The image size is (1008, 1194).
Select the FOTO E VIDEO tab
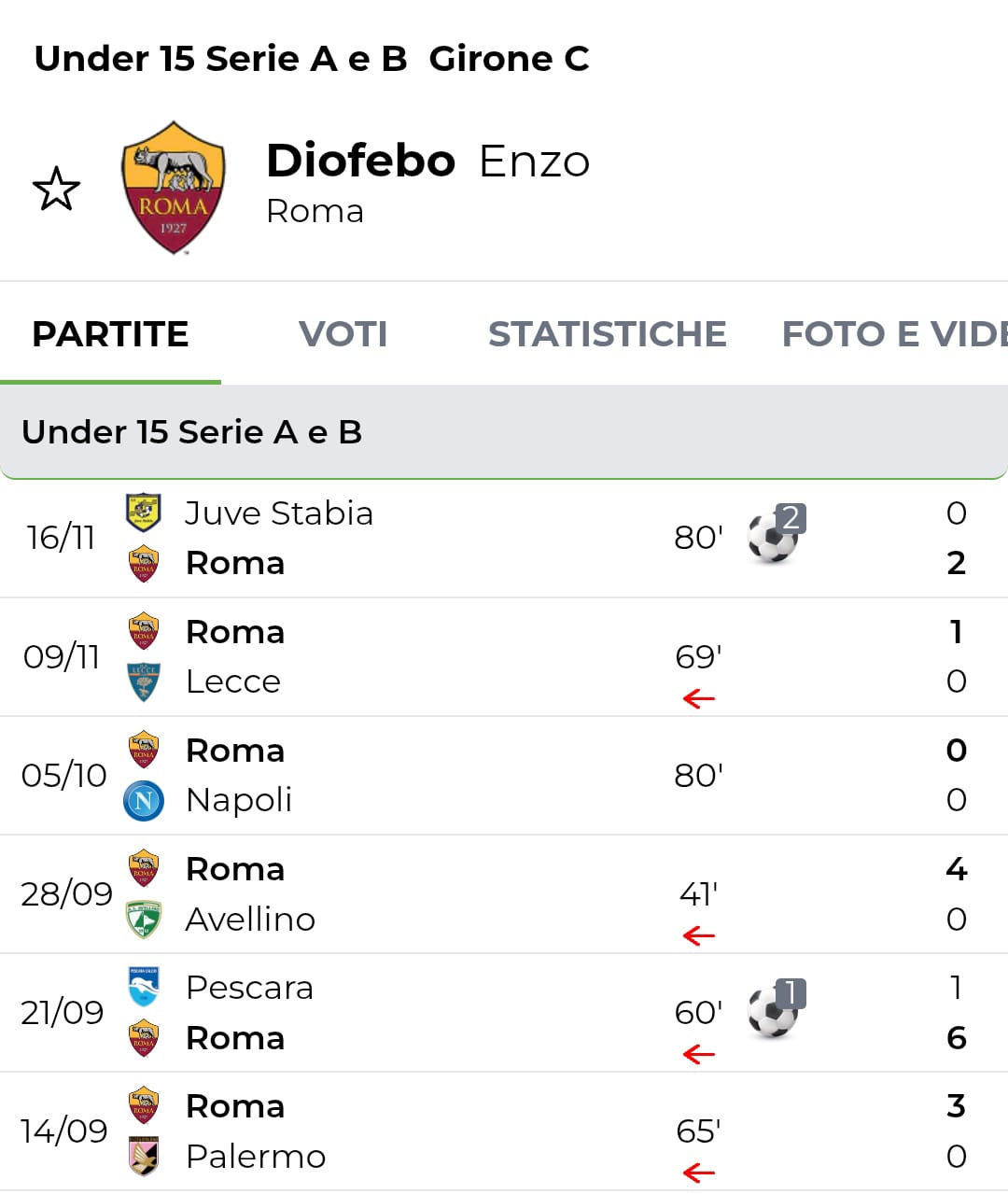[893, 334]
